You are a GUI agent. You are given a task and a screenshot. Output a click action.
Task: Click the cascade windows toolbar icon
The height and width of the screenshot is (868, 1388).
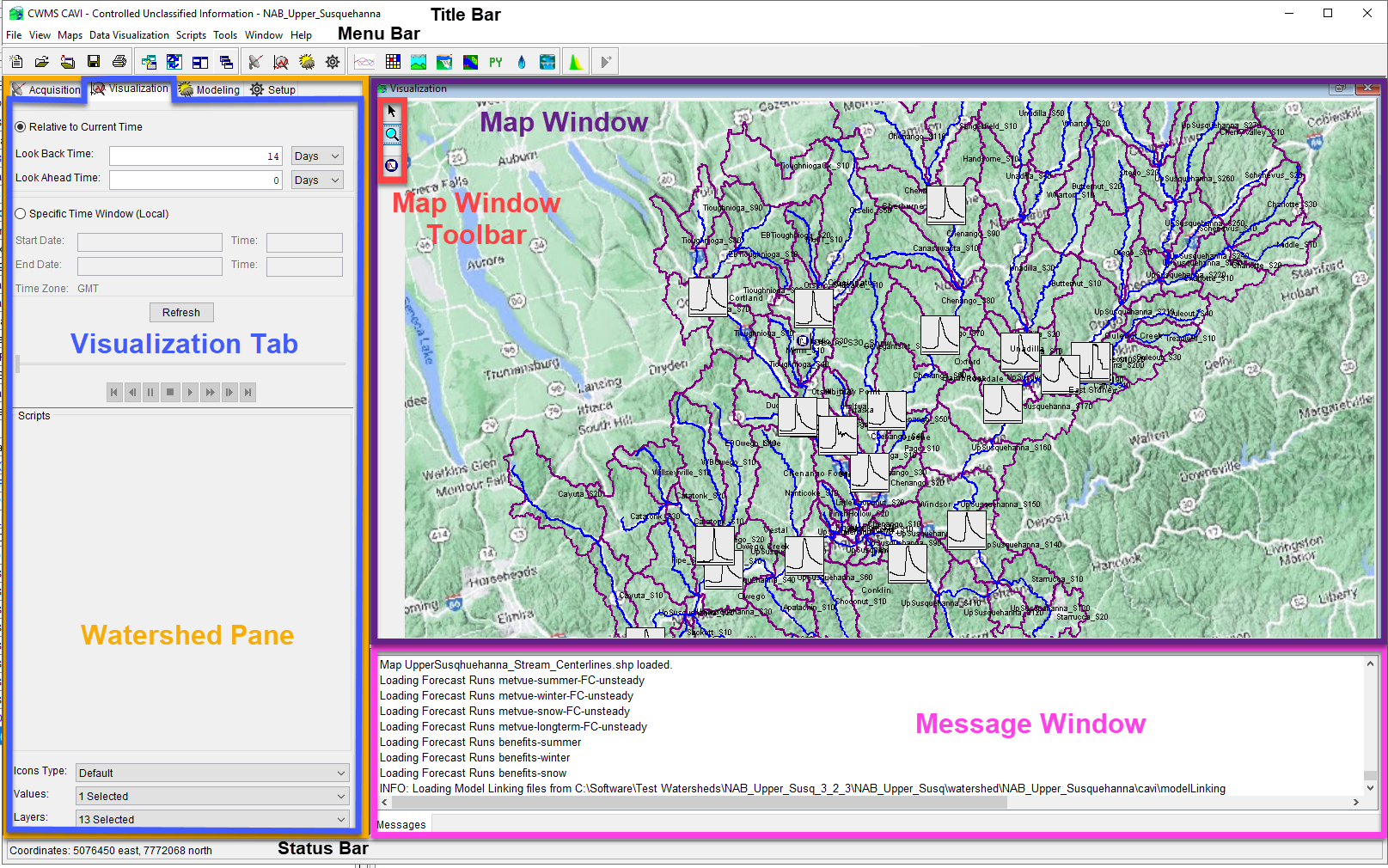[226, 62]
